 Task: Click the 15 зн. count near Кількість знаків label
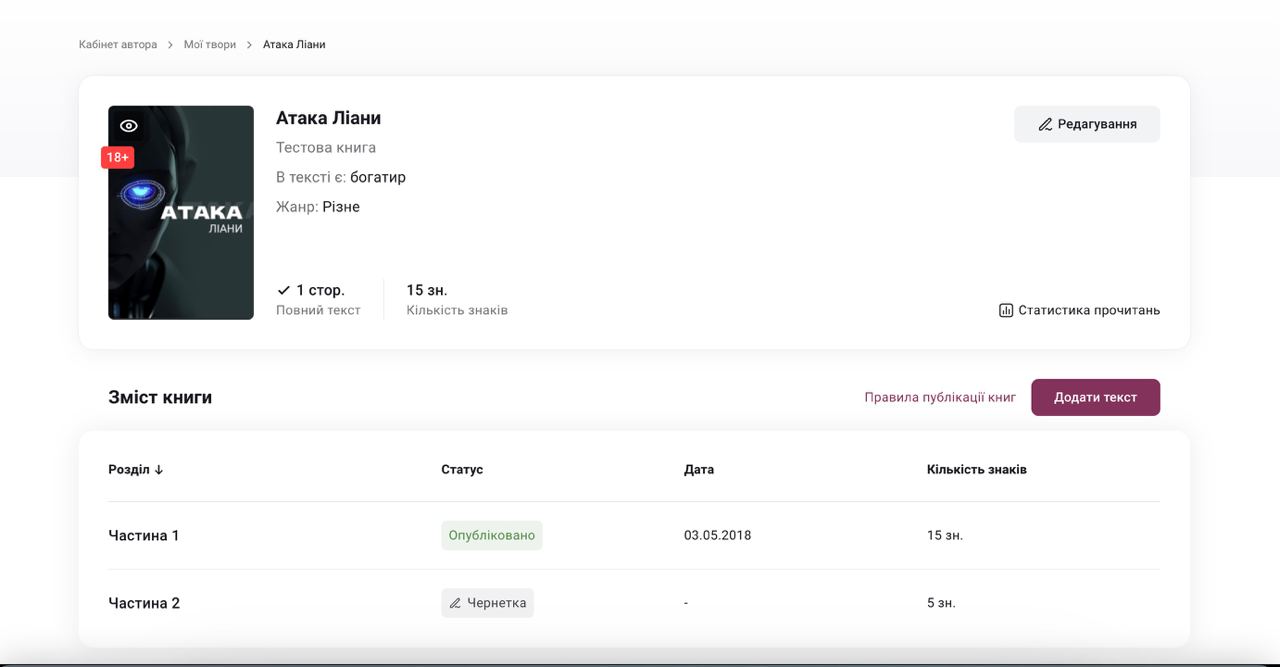pos(427,290)
